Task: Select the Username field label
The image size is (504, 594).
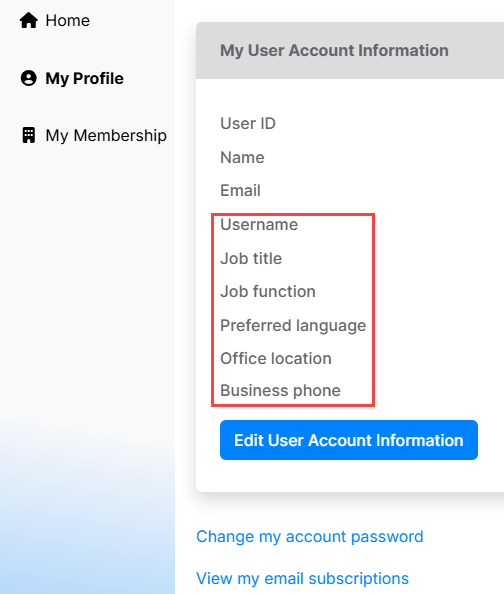Action: pos(259,225)
